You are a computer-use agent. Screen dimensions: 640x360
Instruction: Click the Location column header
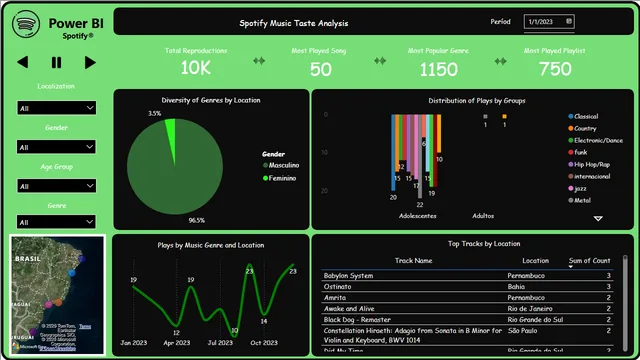point(536,260)
